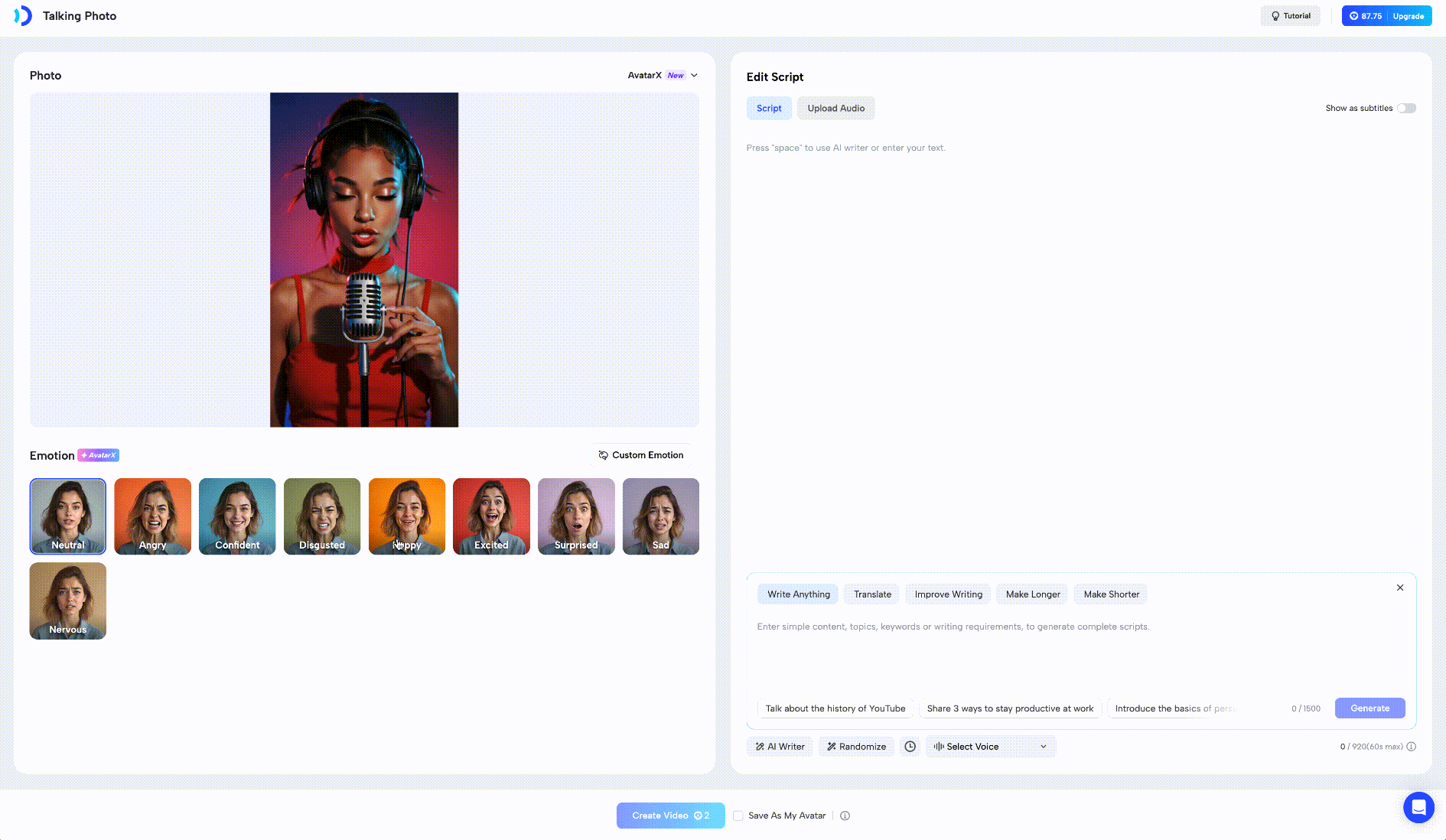Click the Randomize wand button
This screenshot has height=840, width=1446.
click(856, 747)
